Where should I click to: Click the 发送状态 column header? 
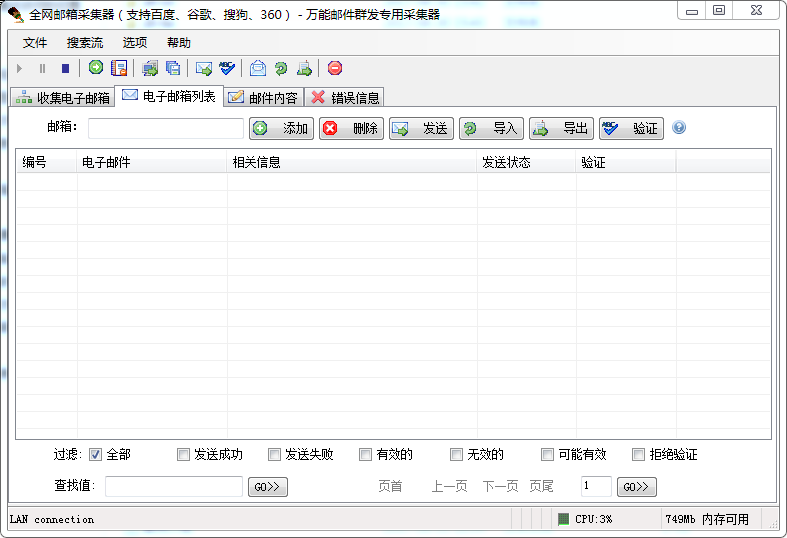coord(526,162)
